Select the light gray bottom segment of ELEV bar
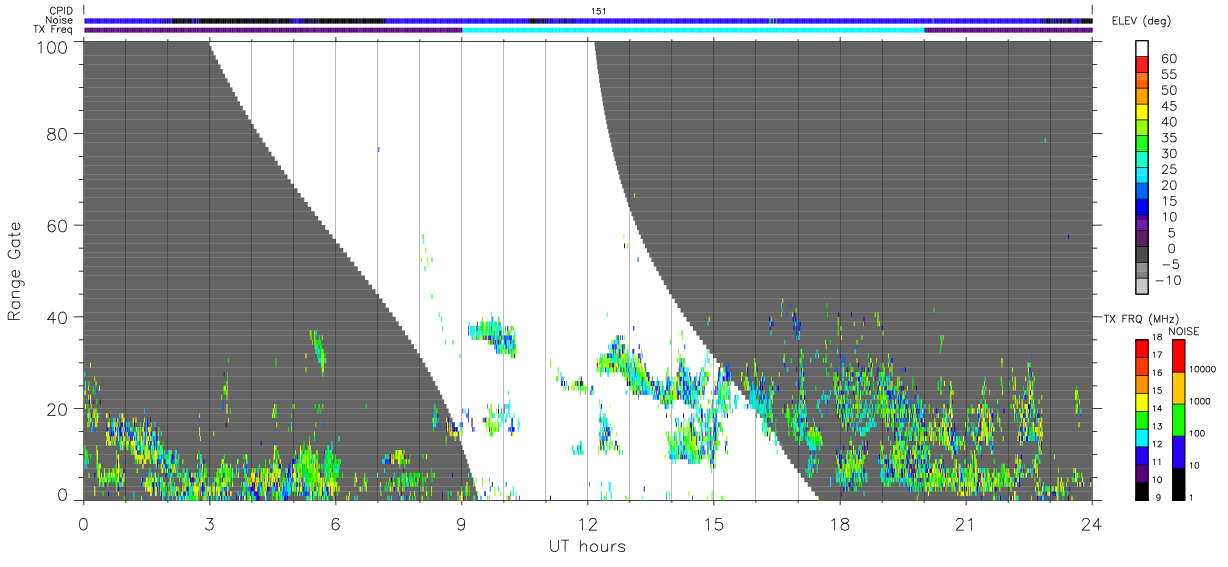Viewport: 1228px width, 567px height. point(1142,288)
